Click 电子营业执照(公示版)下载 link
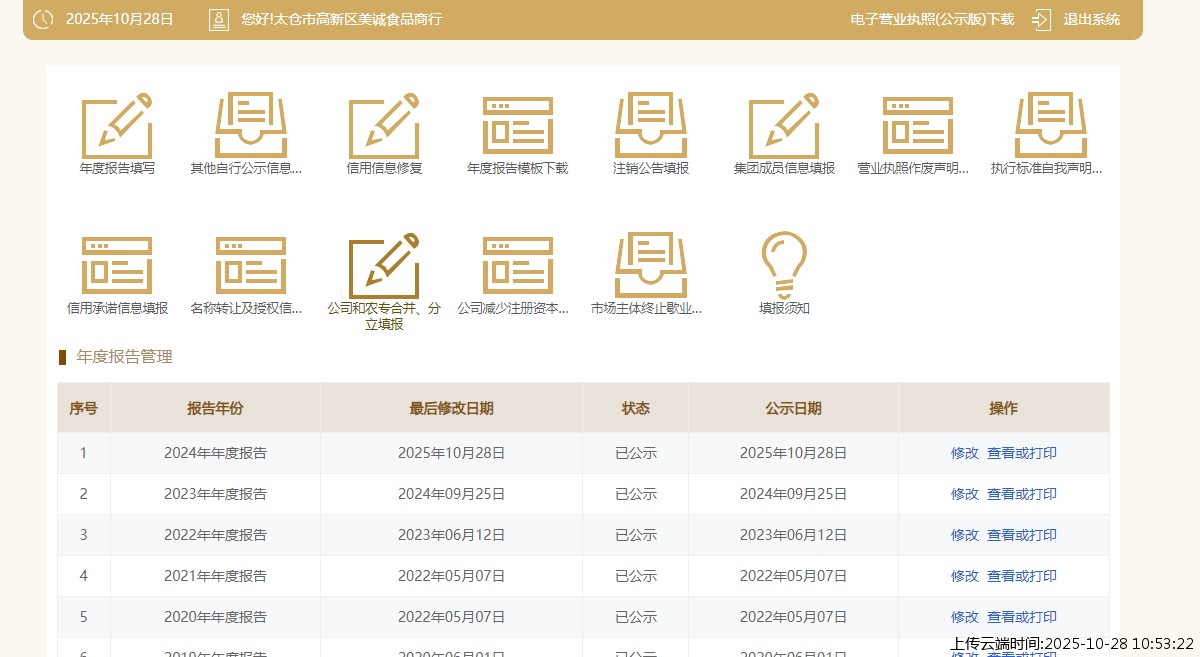Viewport: 1200px width, 657px height. tap(931, 19)
